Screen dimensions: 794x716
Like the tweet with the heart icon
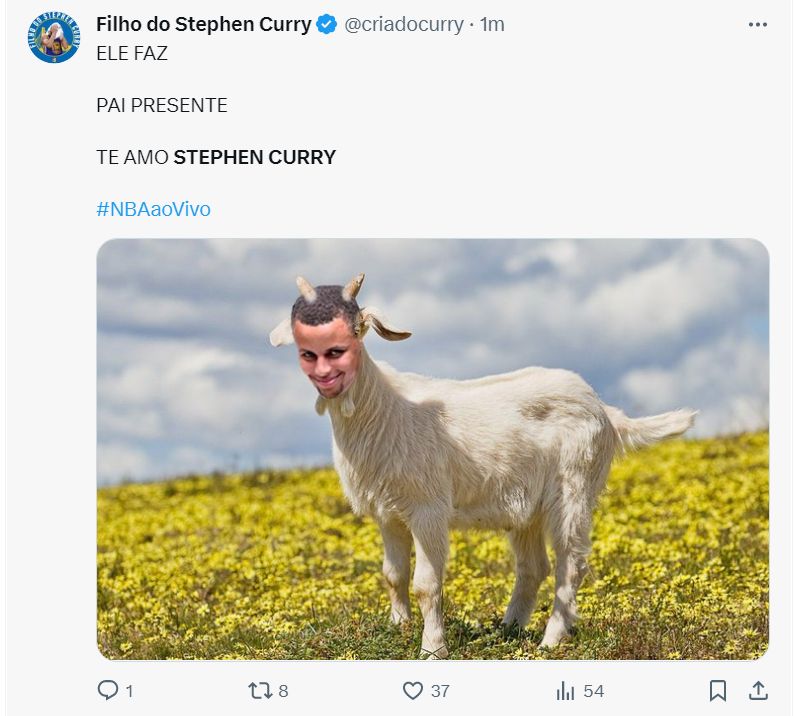tap(413, 690)
